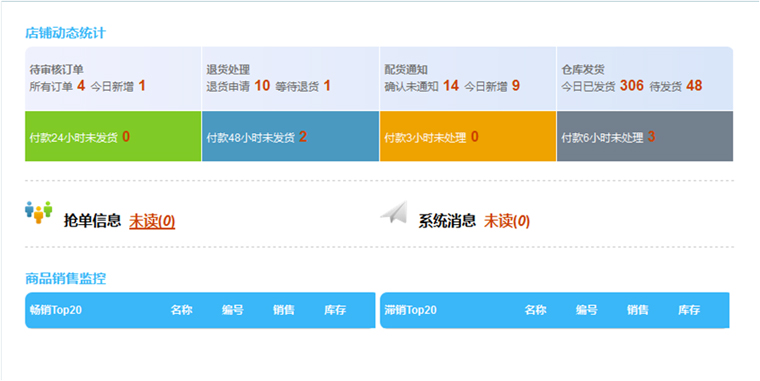
Task: Click the paper plane icon beside 系统消息
Action: point(394,212)
